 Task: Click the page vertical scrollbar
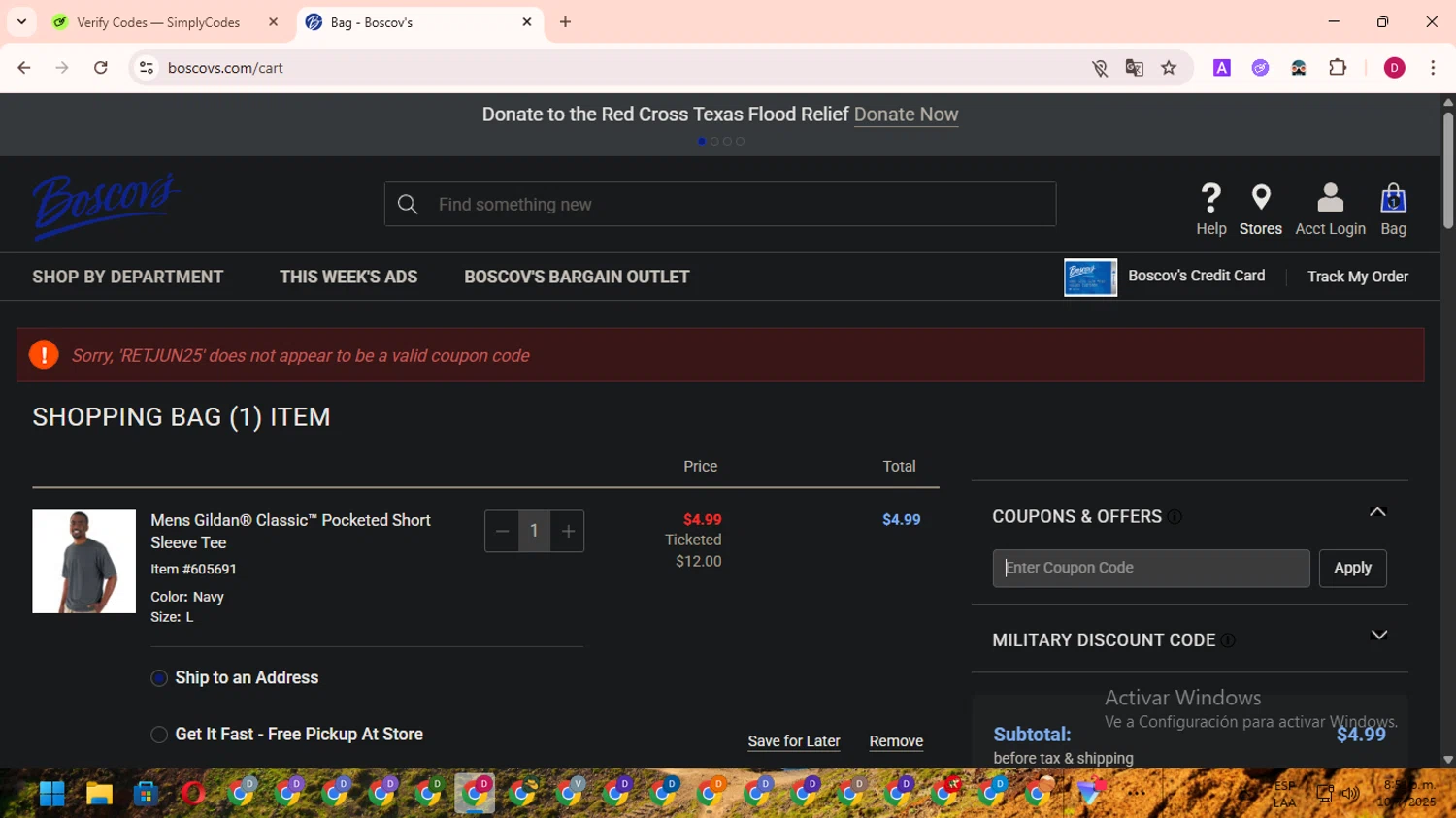[1448, 171]
